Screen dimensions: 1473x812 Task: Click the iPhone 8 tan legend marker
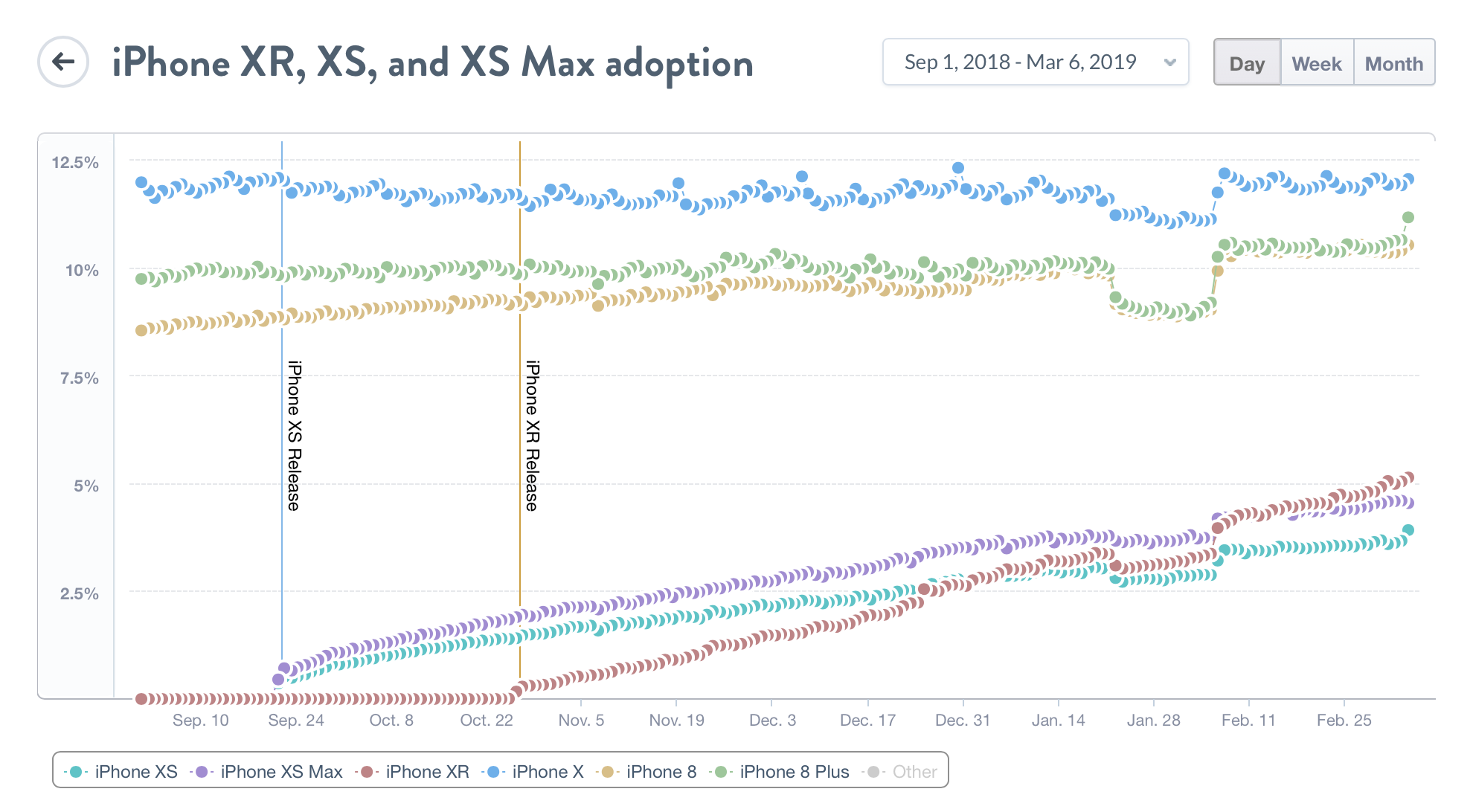[x=608, y=772]
